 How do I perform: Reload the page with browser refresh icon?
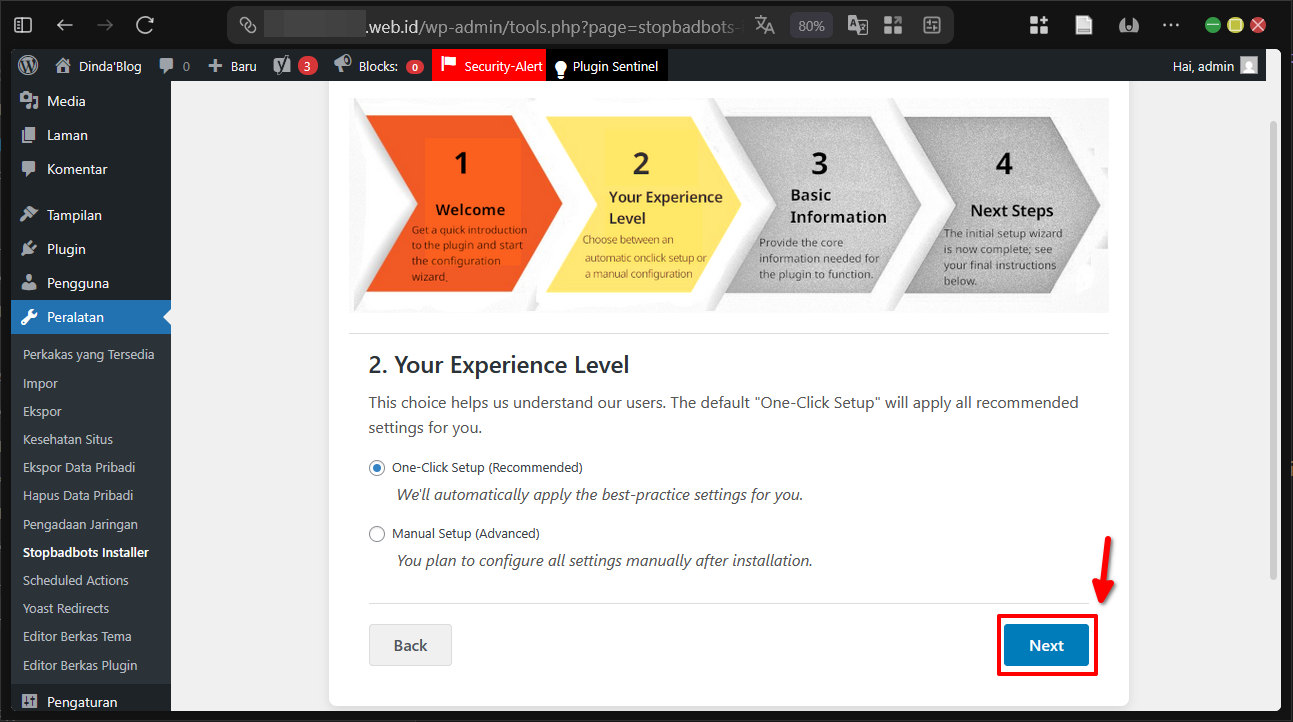click(145, 25)
